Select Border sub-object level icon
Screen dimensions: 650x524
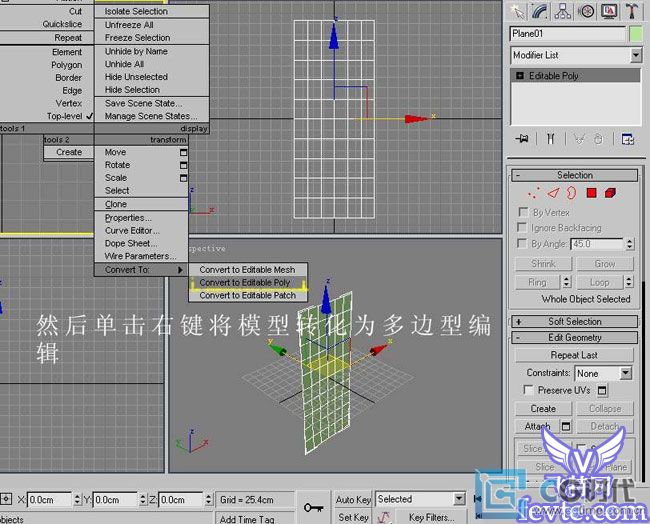(572, 193)
